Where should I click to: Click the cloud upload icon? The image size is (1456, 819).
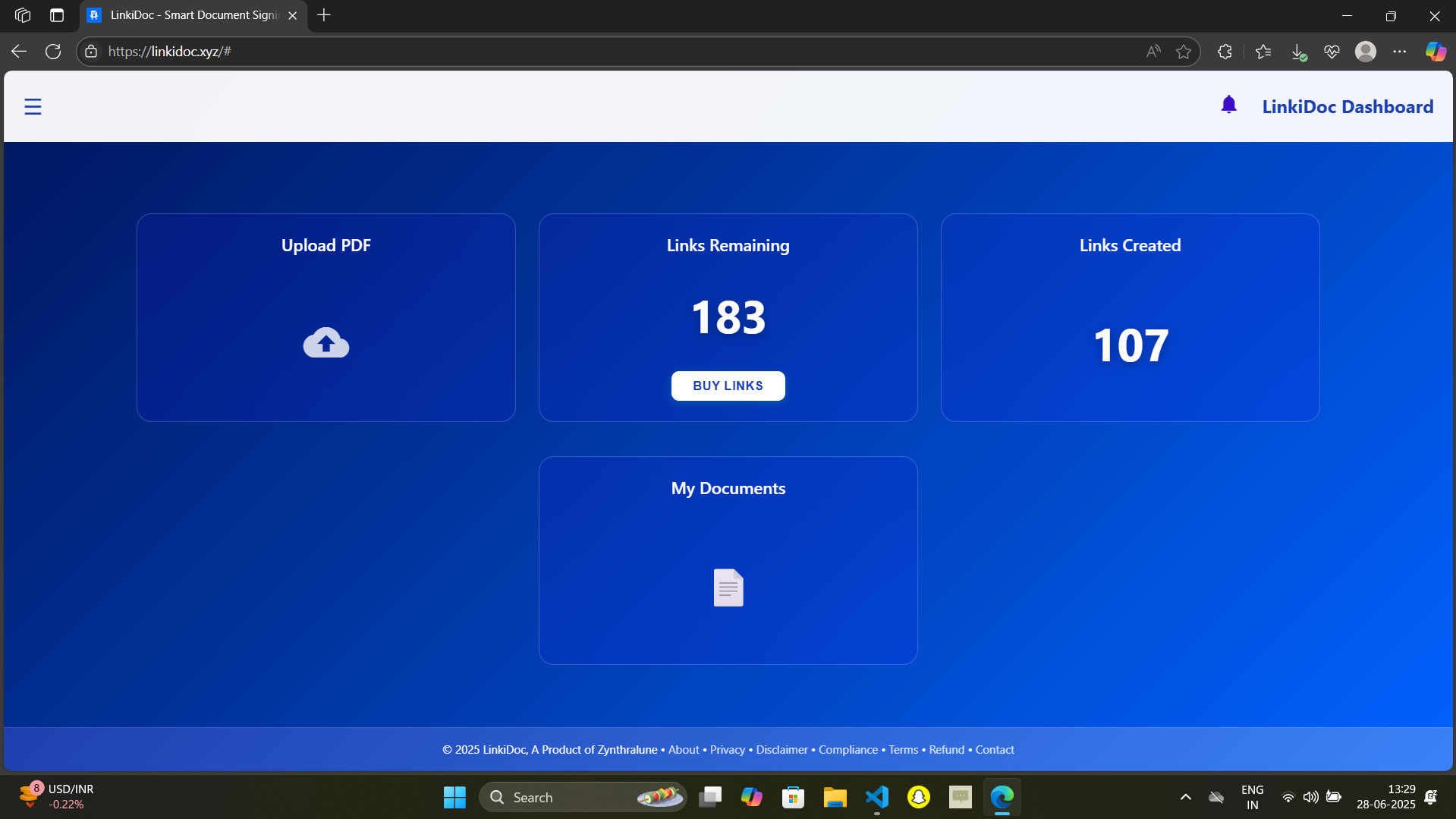click(326, 342)
